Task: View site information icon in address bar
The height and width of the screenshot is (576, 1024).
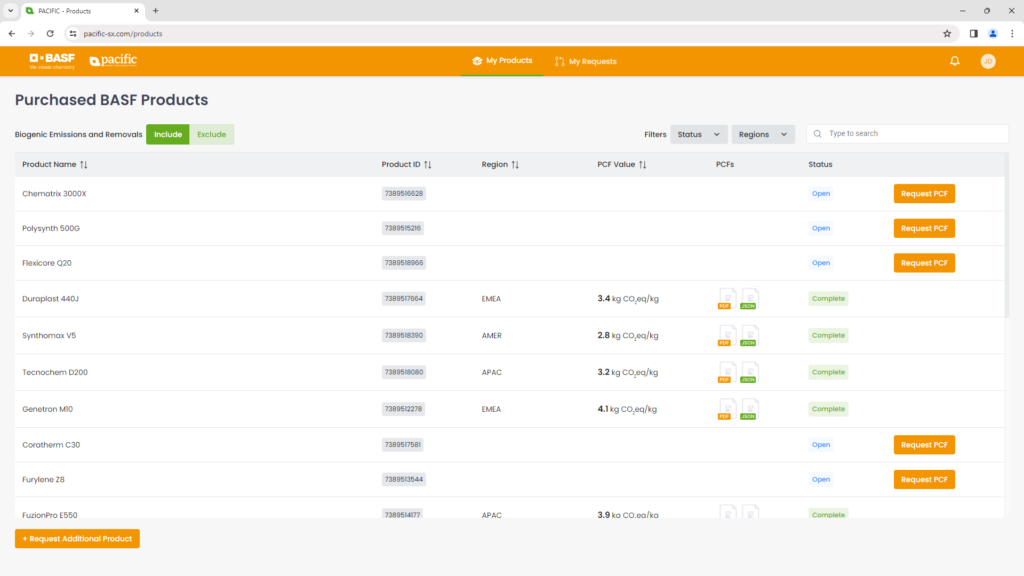Action: tap(73, 33)
